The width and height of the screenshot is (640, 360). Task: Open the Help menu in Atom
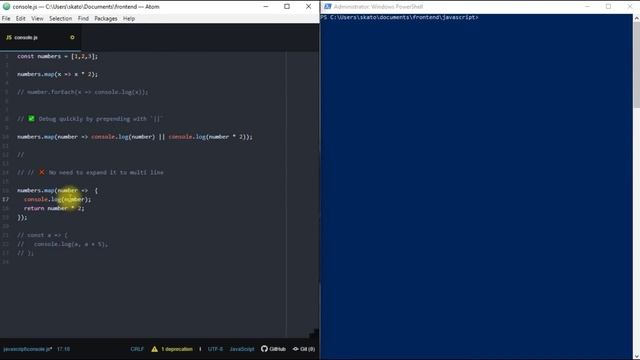tap(129, 18)
